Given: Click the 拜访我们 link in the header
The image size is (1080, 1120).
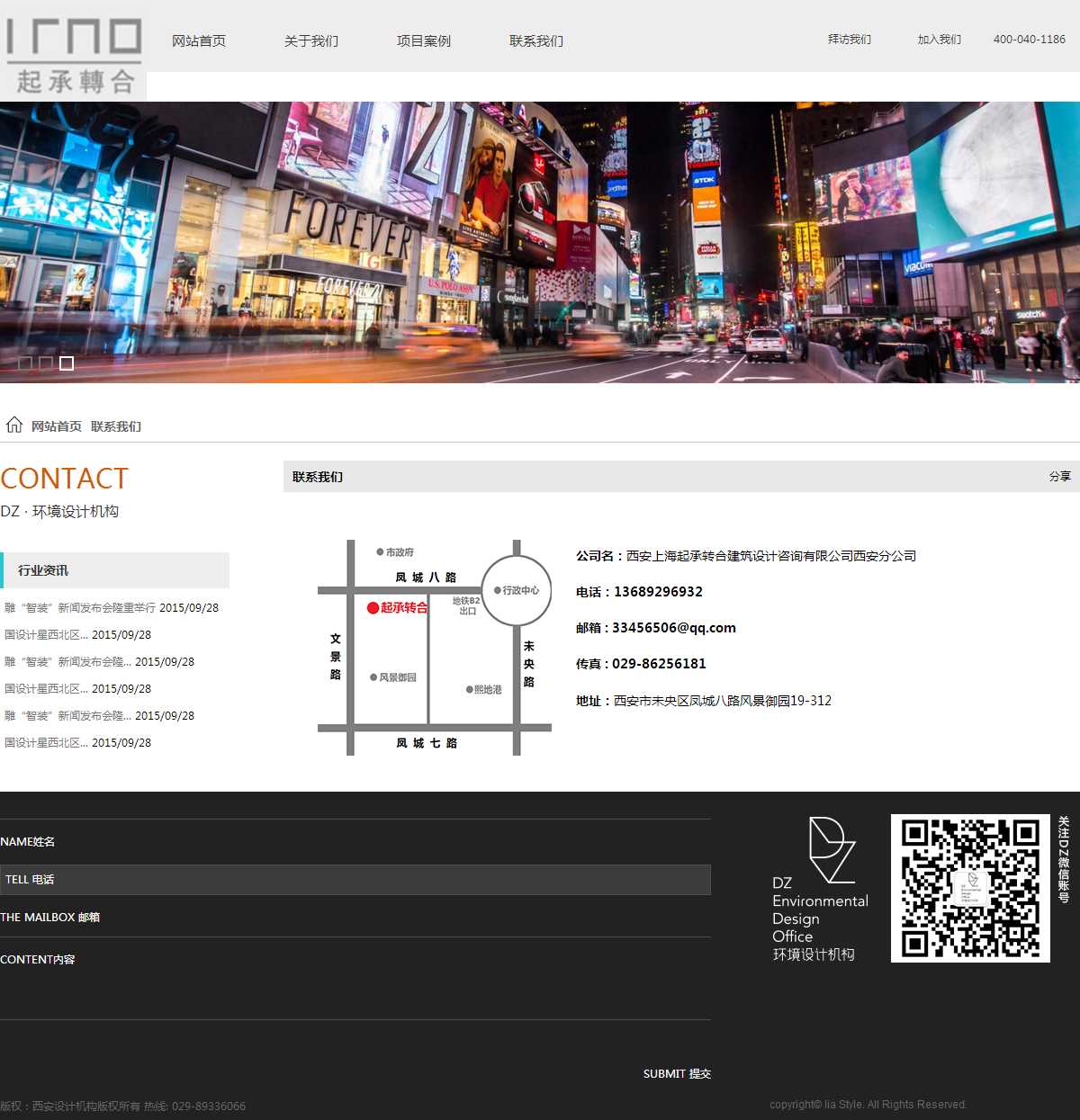Looking at the screenshot, I should click(x=850, y=40).
